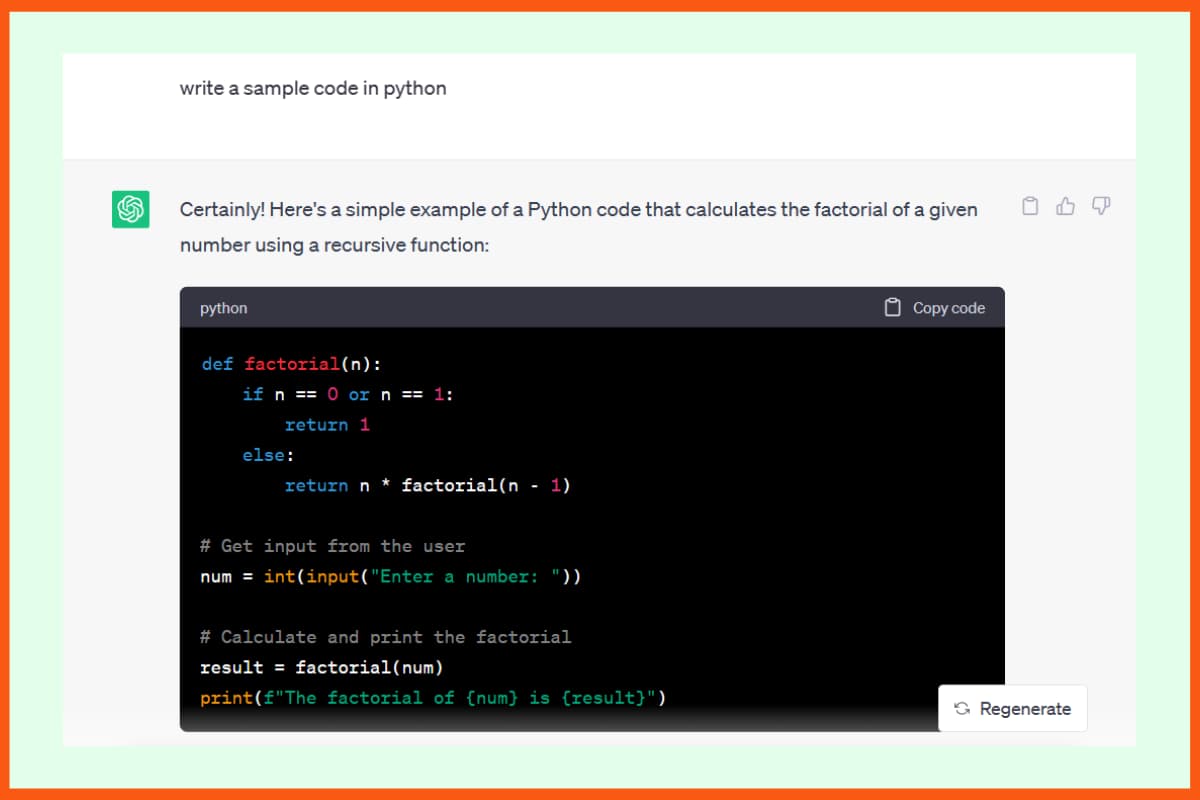Screen dimensions: 1200x800
Task: Give the response a thumbs down
Action: click(1101, 207)
